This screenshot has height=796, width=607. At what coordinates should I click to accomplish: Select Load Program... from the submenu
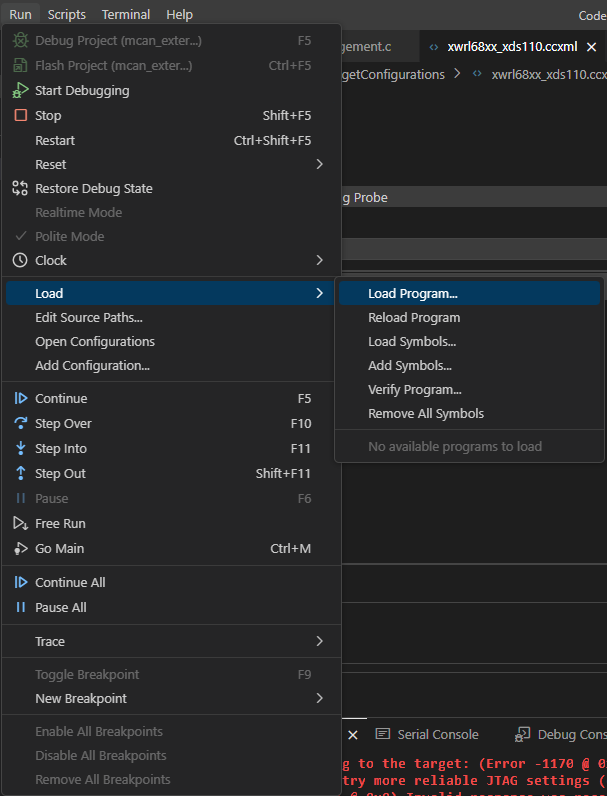(412, 294)
